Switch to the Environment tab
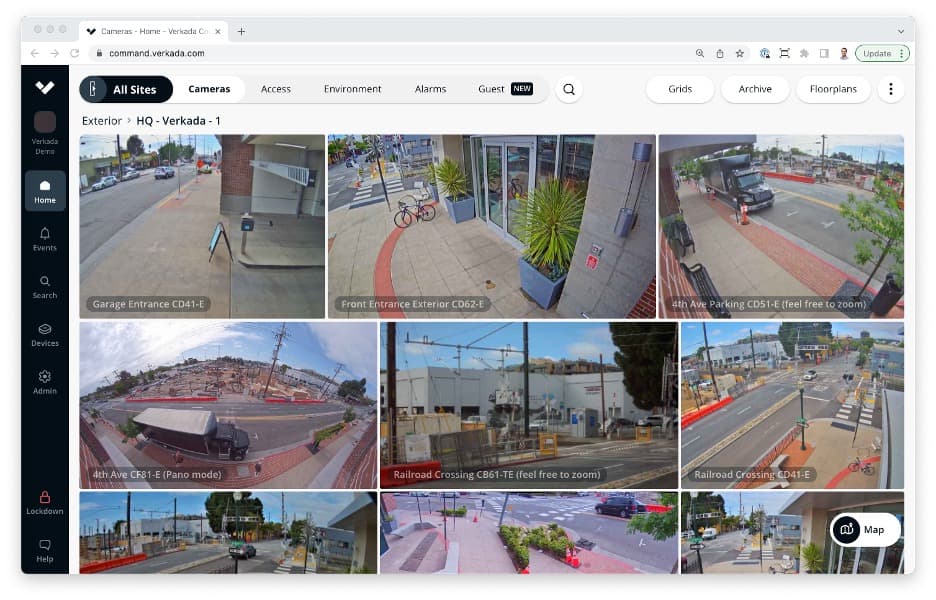Viewport: 936px width, 600px height. (352, 89)
